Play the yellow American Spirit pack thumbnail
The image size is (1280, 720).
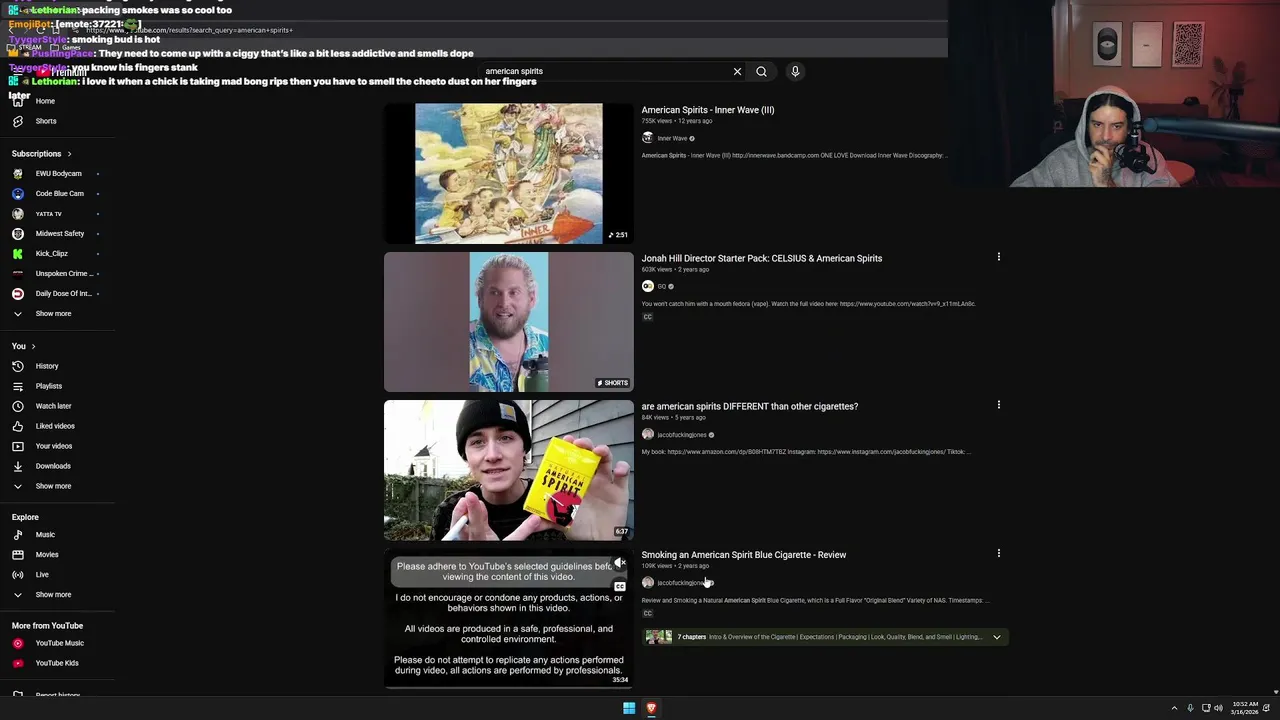click(x=508, y=470)
